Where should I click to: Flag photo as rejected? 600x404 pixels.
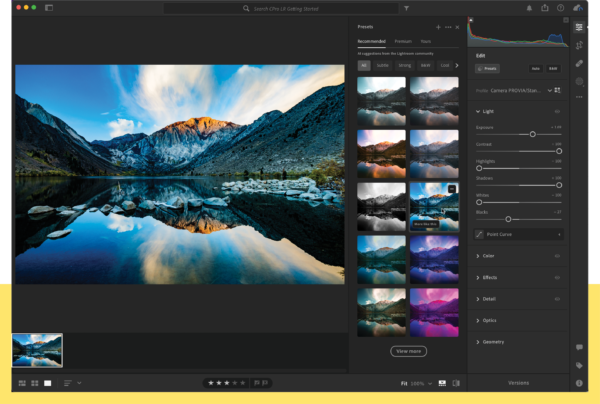click(265, 383)
